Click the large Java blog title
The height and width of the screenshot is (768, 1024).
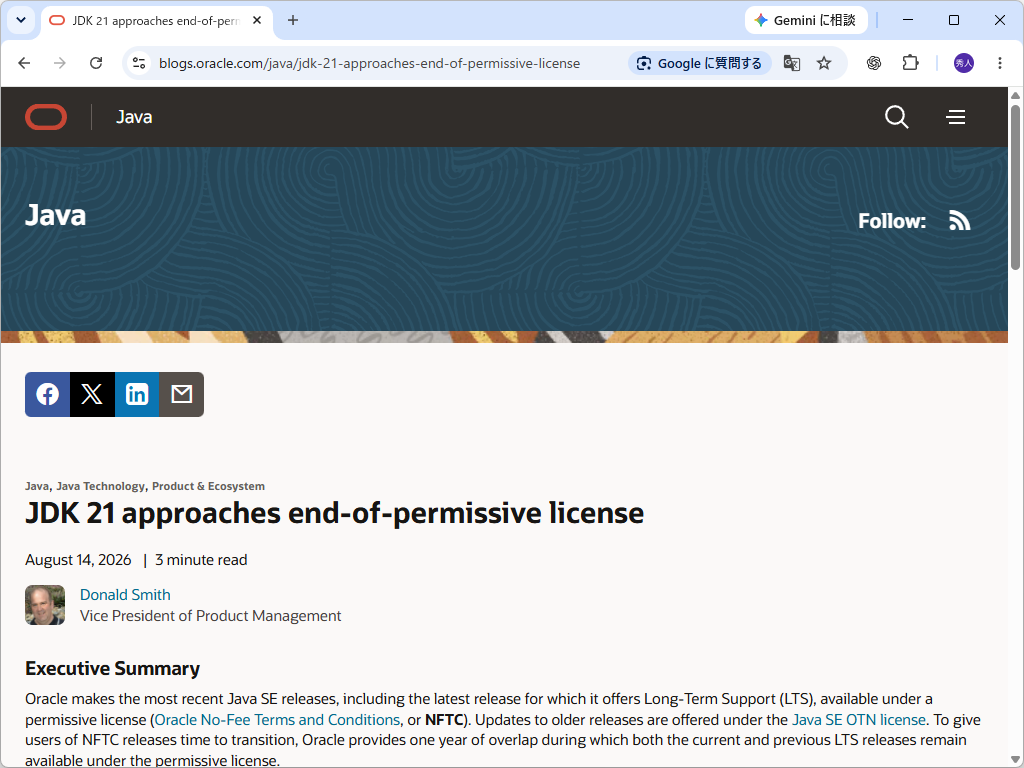coord(56,216)
